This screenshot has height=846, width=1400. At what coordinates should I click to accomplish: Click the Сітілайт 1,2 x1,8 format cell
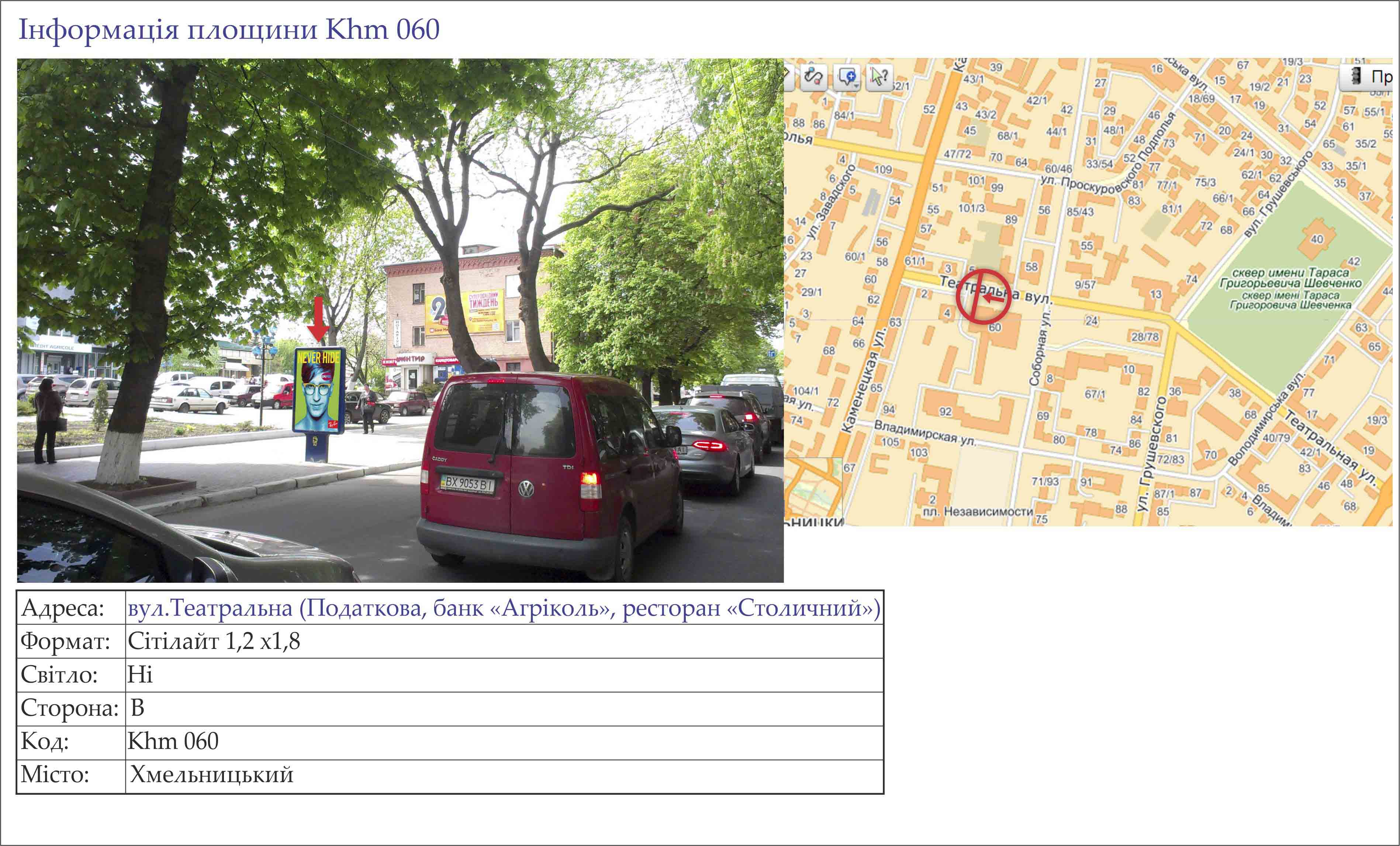(214, 641)
